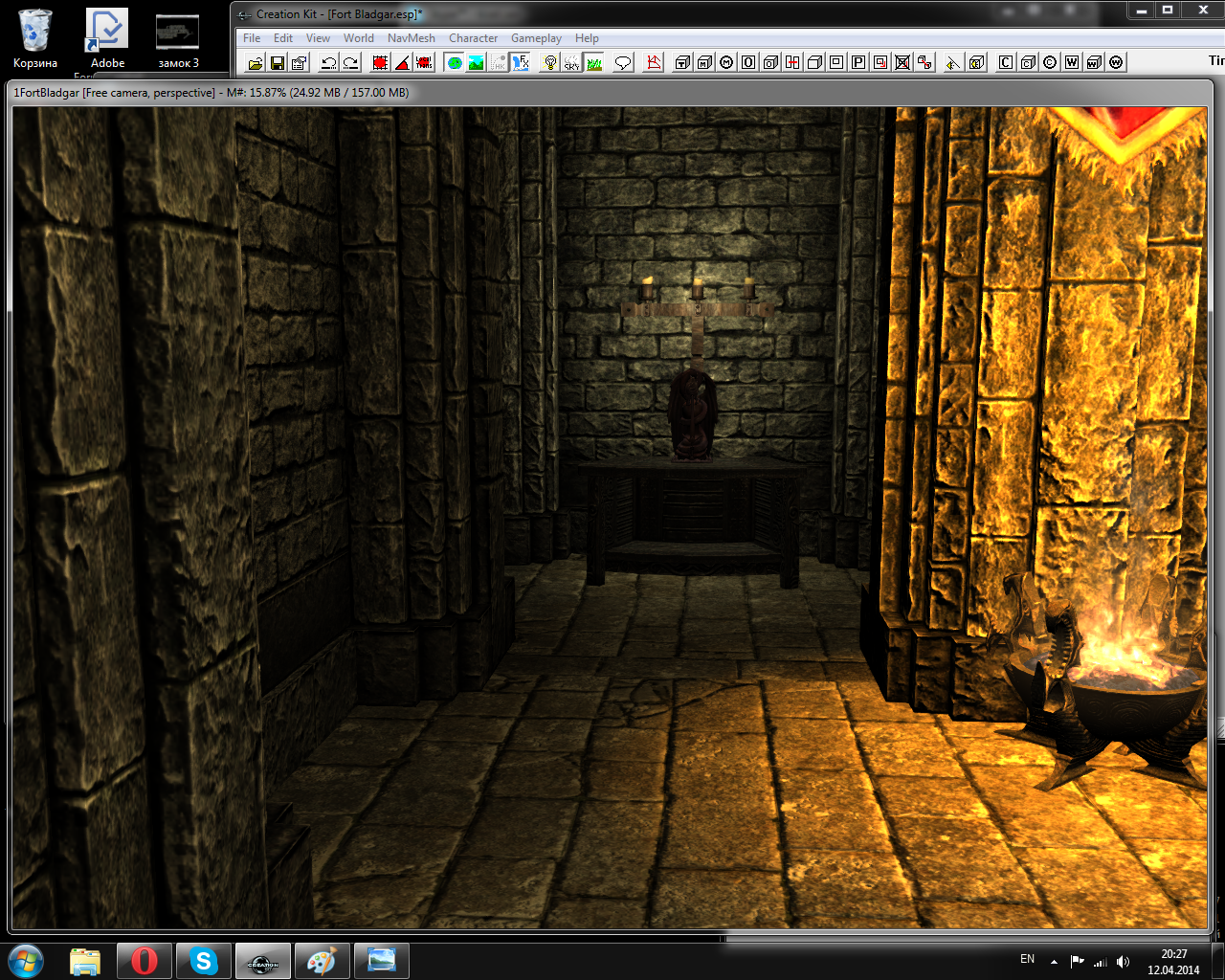The width and height of the screenshot is (1225, 980).
Task: Select the Adobe desktop shortcut
Action: tap(107, 38)
